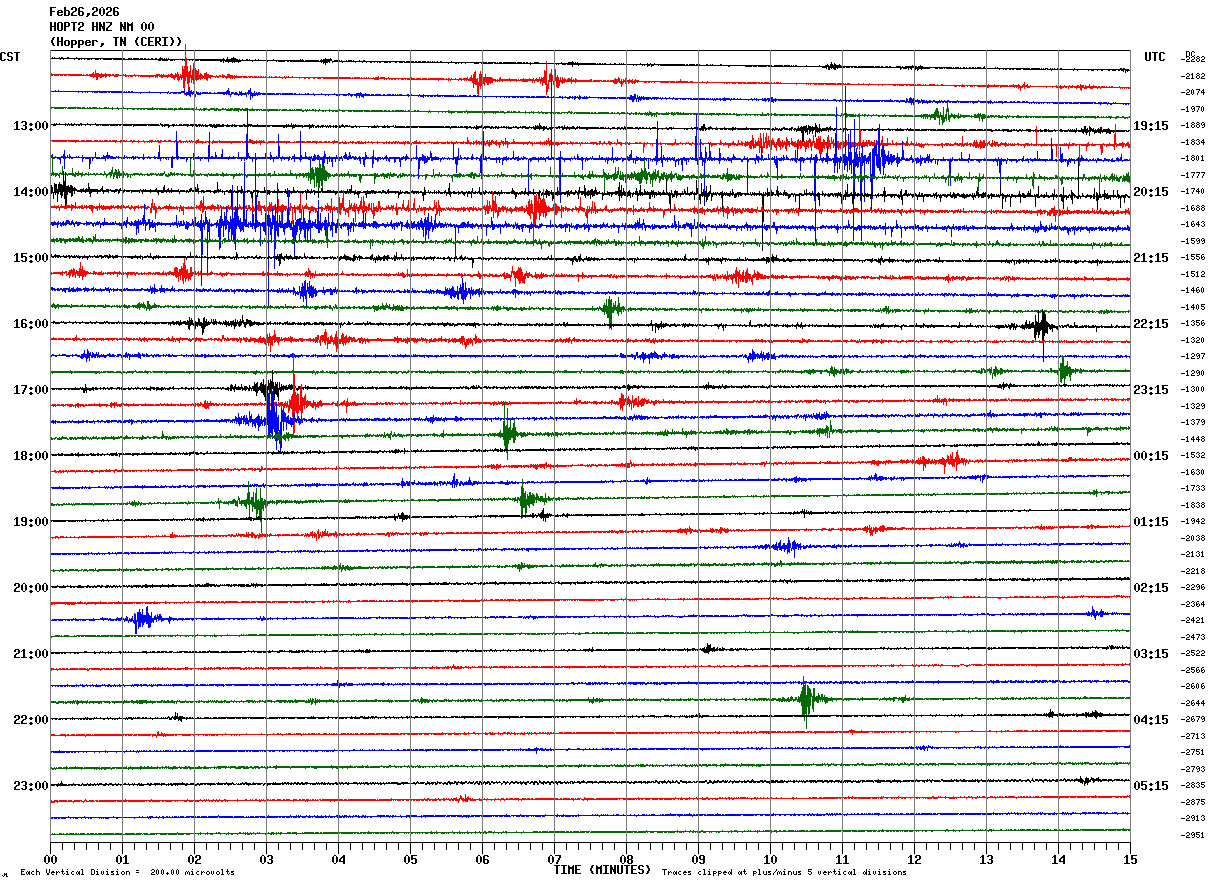Click the '20:15' UTC time label
The width and height of the screenshot is (1210, 886).
tap(1151, 192)
